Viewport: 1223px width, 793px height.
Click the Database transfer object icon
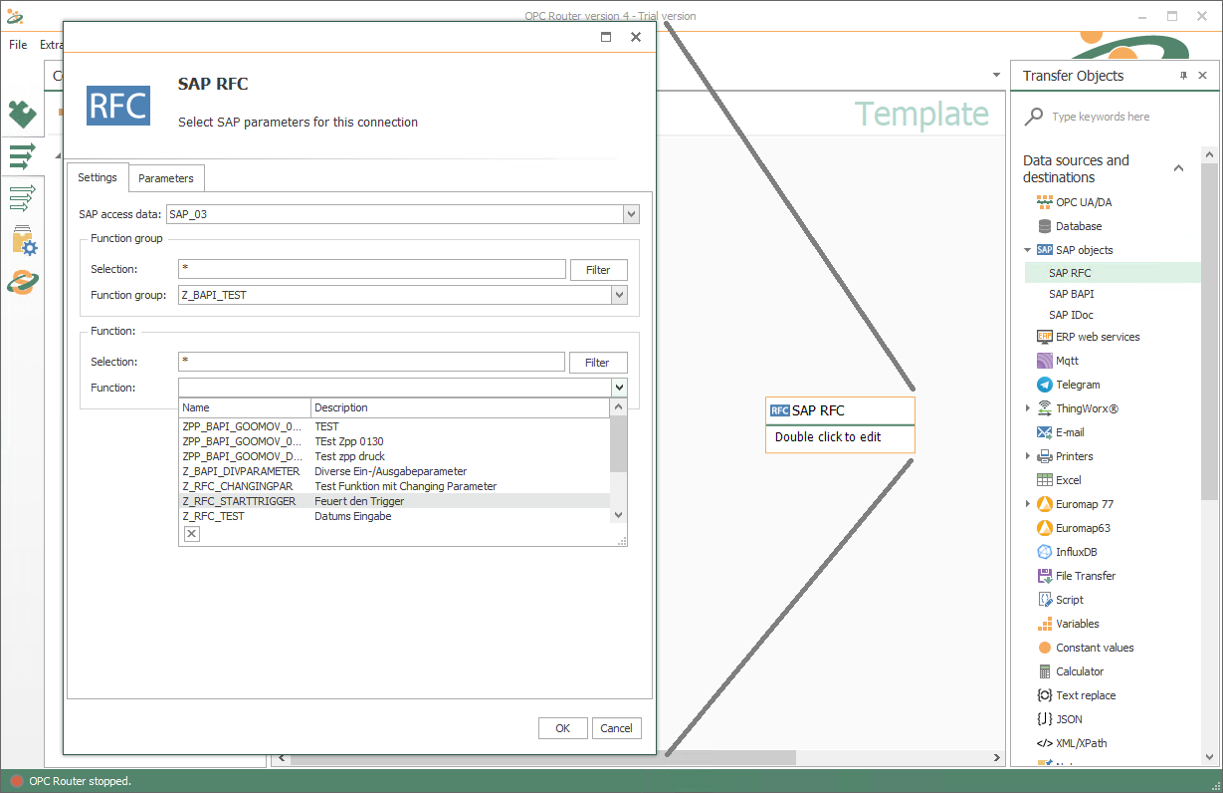point(1045,226)
